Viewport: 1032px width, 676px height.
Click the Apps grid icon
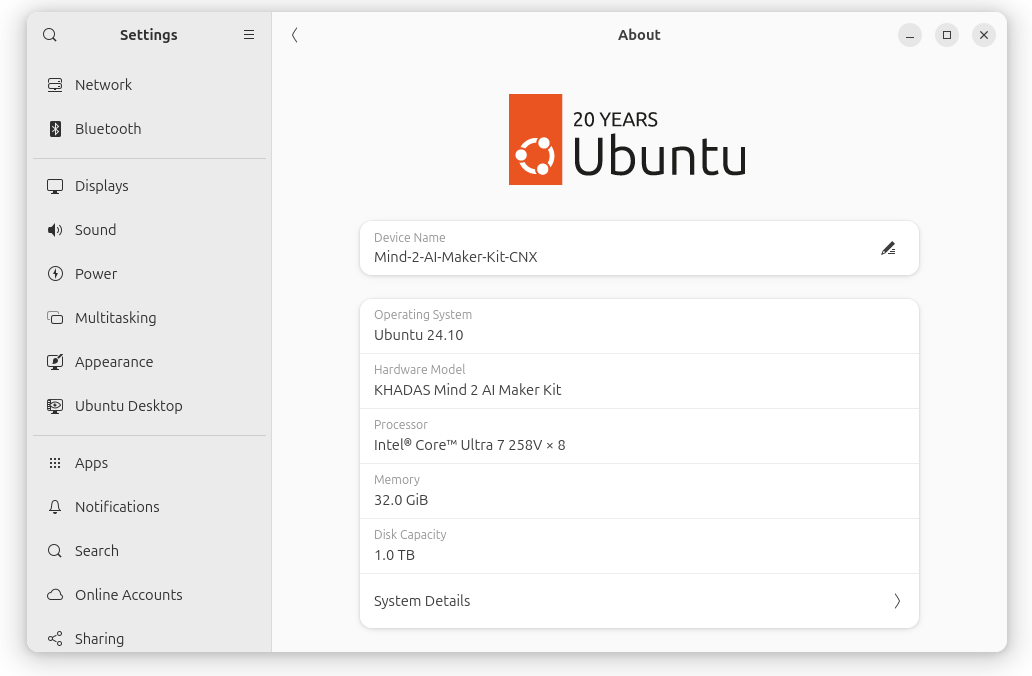(x=55, y=463)
